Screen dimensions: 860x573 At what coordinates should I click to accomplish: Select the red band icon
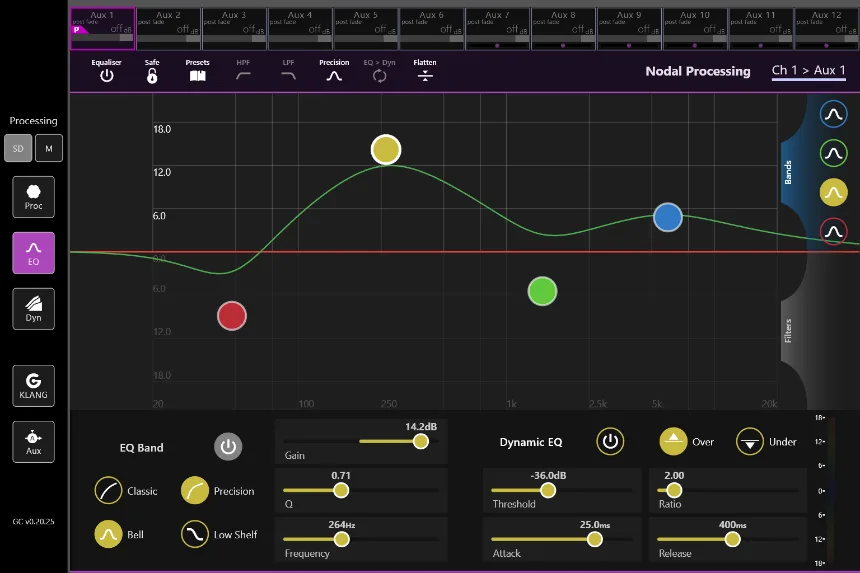pos(833,231)
